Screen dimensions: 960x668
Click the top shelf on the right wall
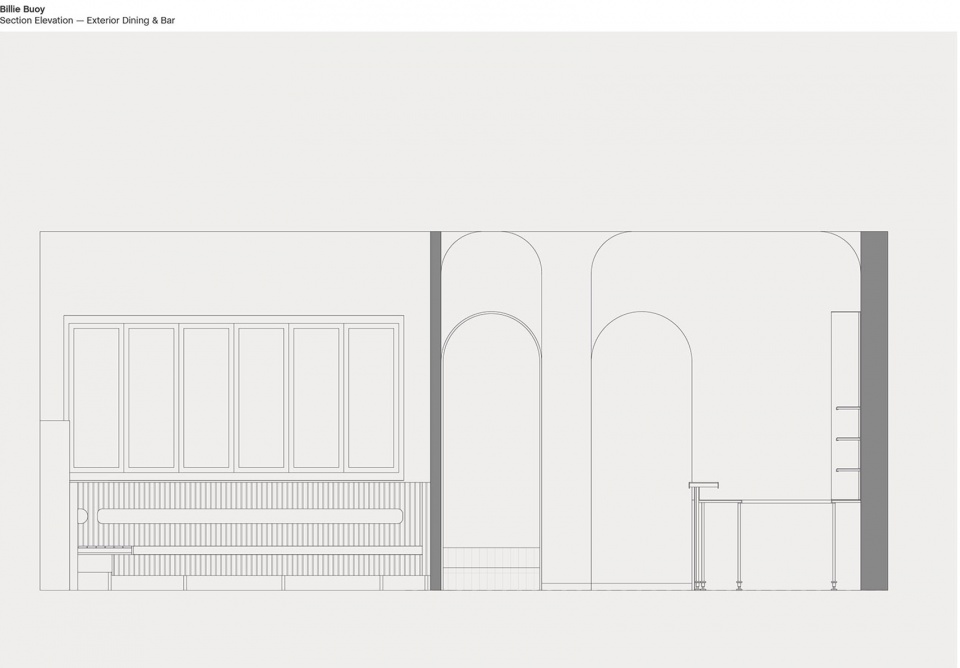coord(847,408)
